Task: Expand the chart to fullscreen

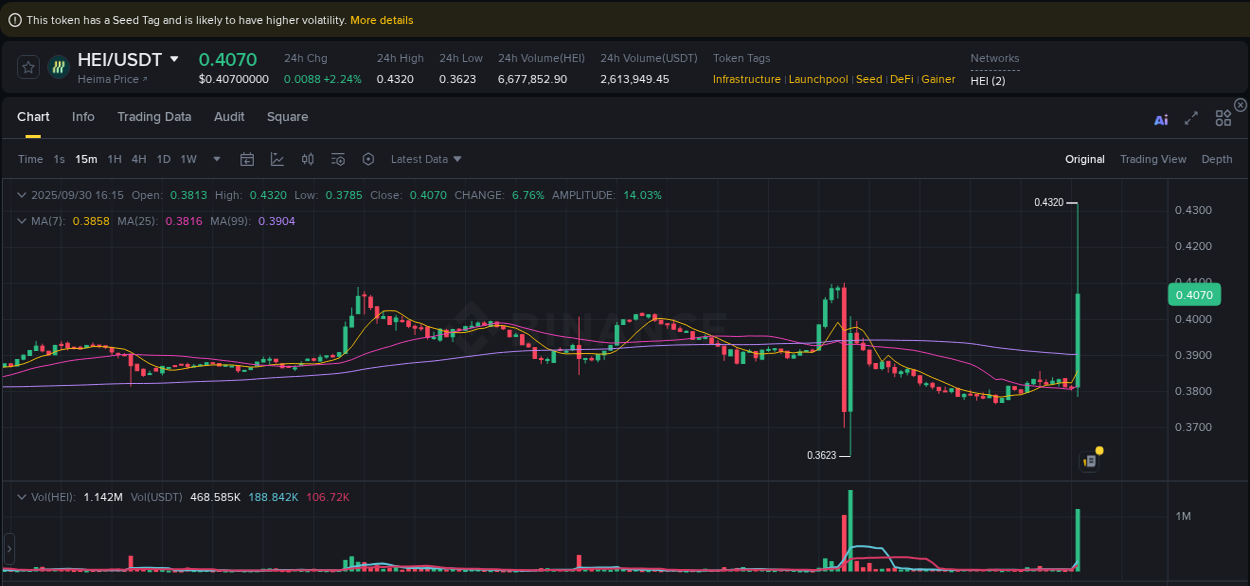Action: click(x=1191, y=118)
